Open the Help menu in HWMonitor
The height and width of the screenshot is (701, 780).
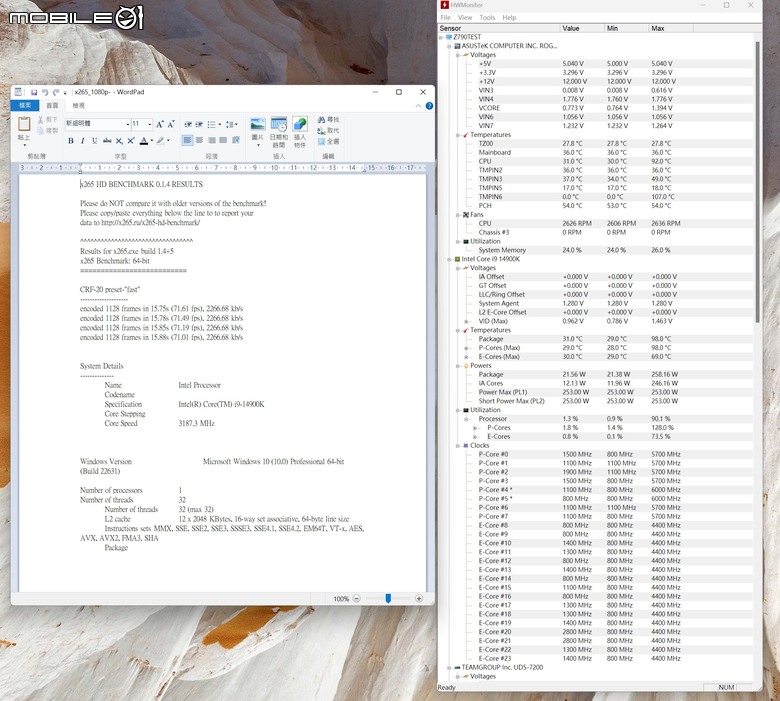coord(509,17)
